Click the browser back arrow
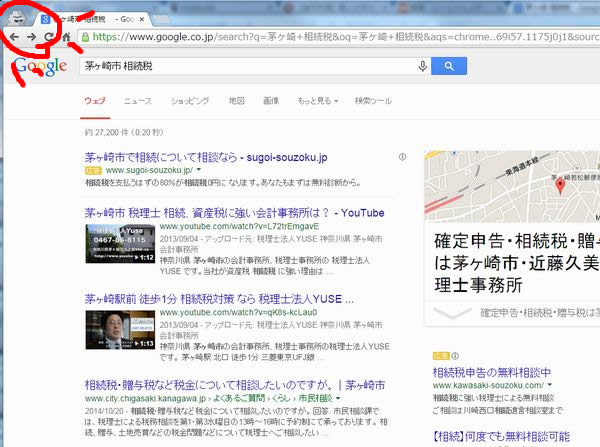Image resolution: width=600 pixels, height=447 pixels. pos(14,37)
